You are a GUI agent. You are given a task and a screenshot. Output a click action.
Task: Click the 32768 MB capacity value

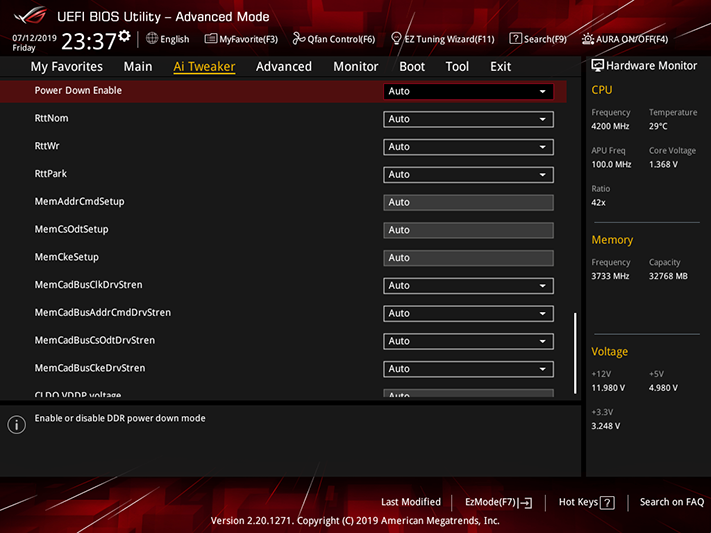point(668,276)
